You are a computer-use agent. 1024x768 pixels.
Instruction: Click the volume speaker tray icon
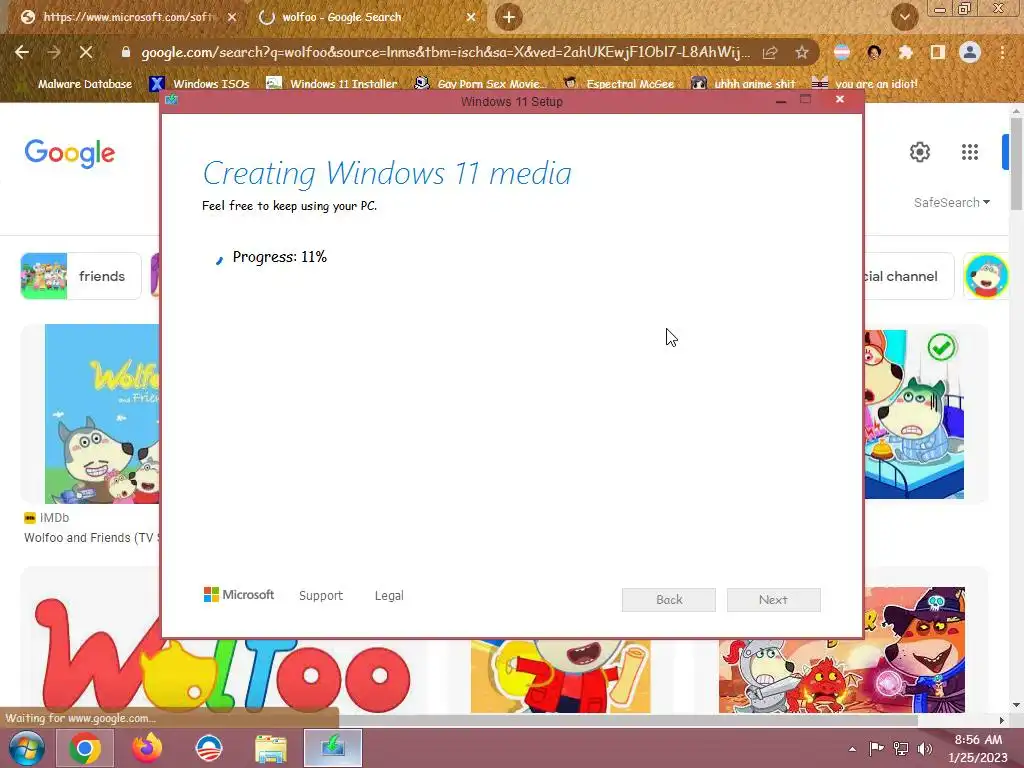click(925, 748)
